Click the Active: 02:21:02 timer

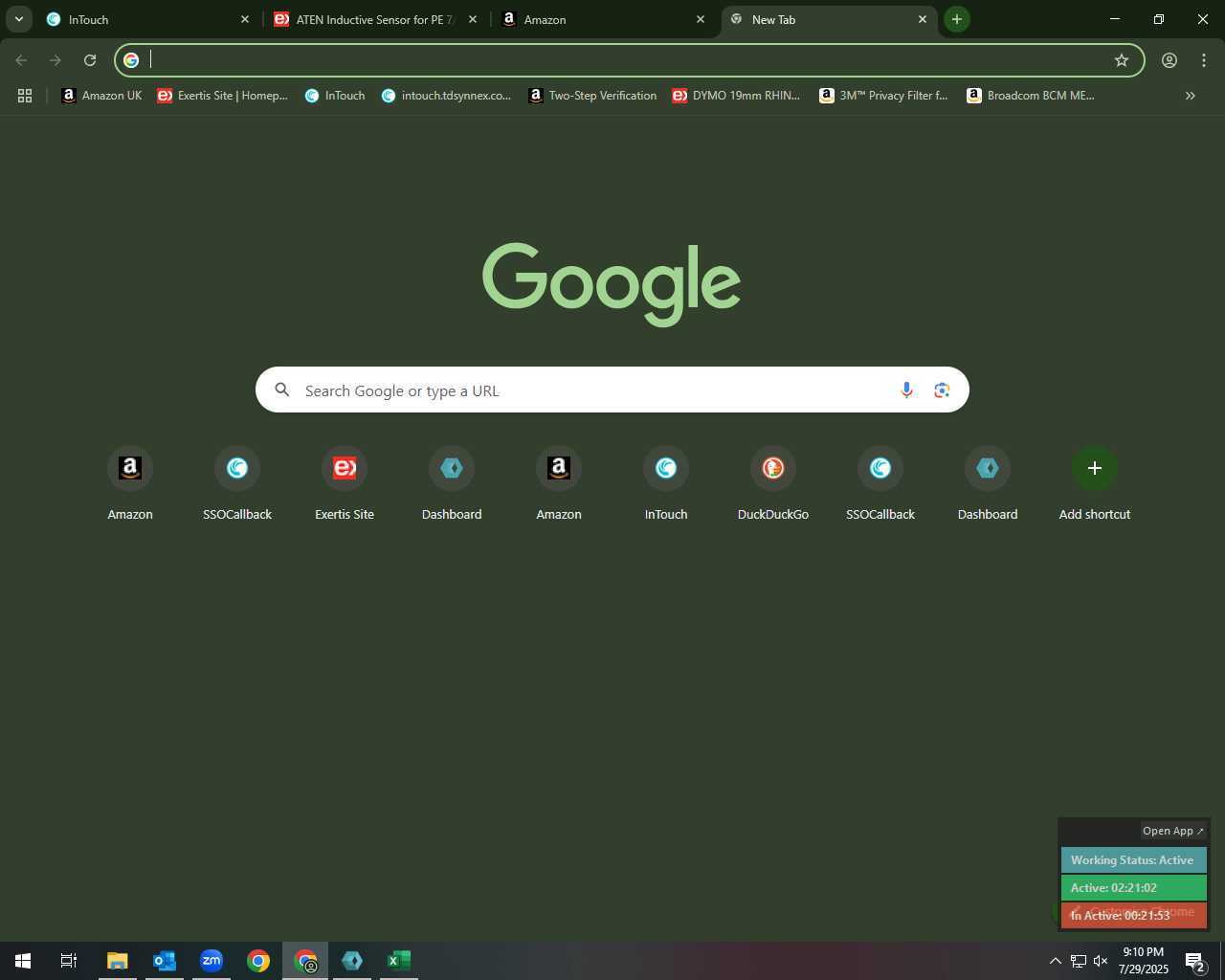[1133, 888]
